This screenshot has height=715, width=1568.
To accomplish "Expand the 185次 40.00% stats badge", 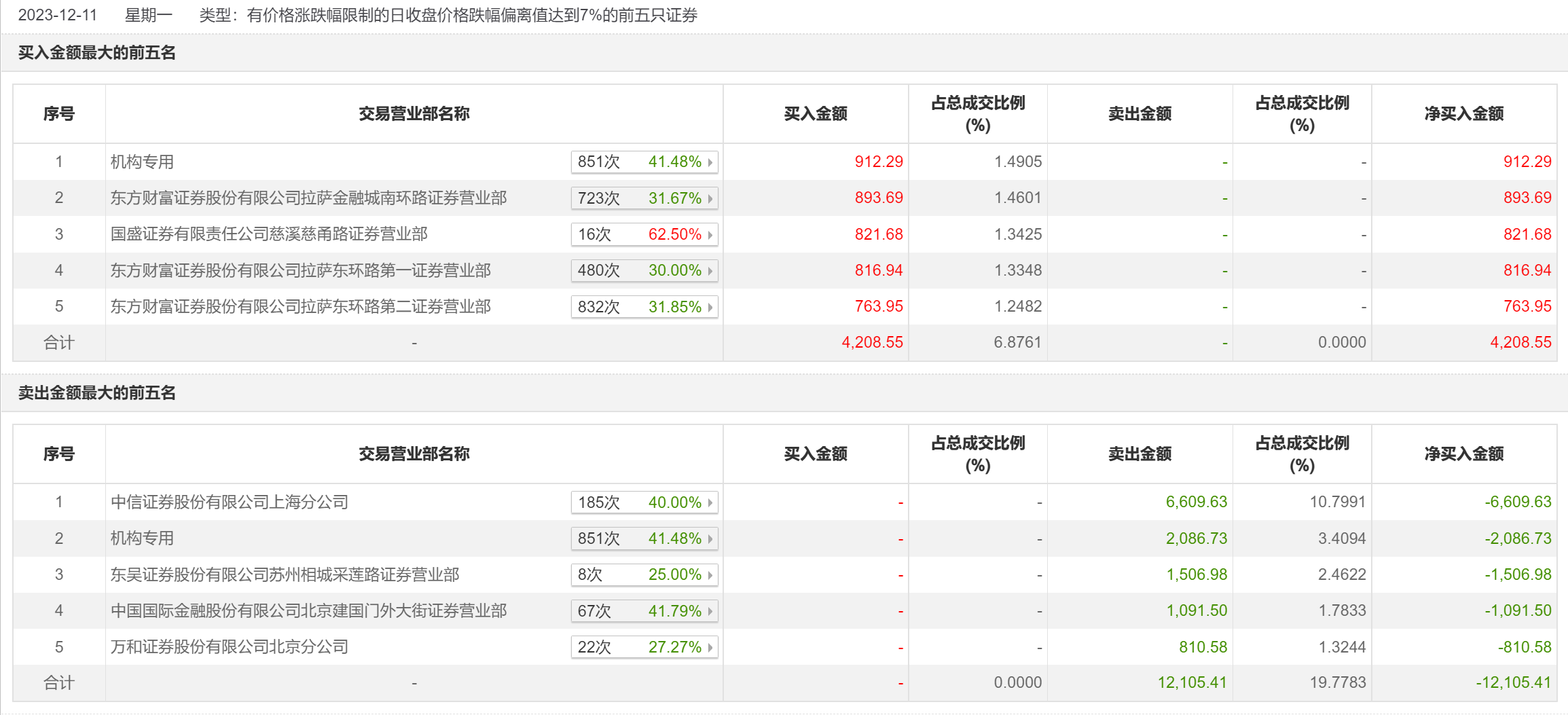I will 644,502.
